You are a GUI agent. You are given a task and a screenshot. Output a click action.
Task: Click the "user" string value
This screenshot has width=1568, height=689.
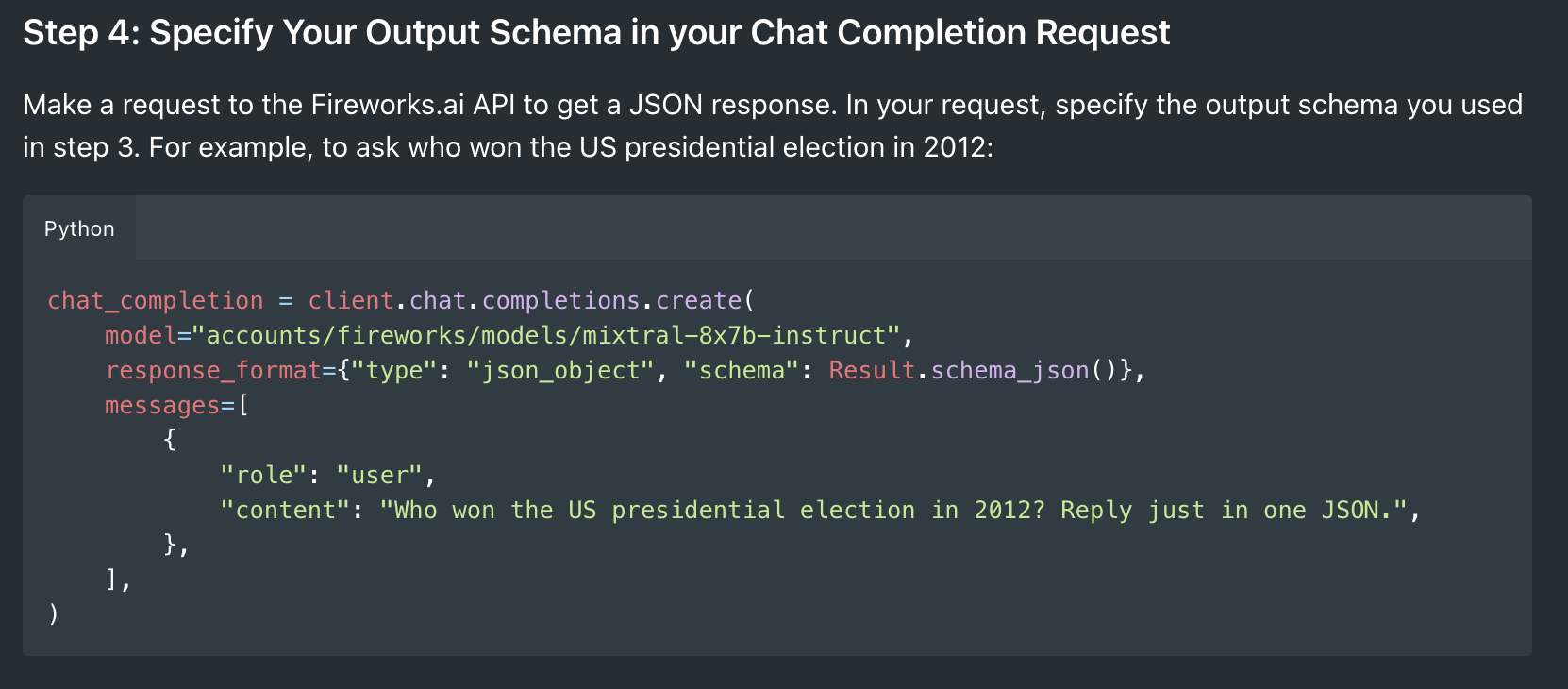[x=378, y=476]
